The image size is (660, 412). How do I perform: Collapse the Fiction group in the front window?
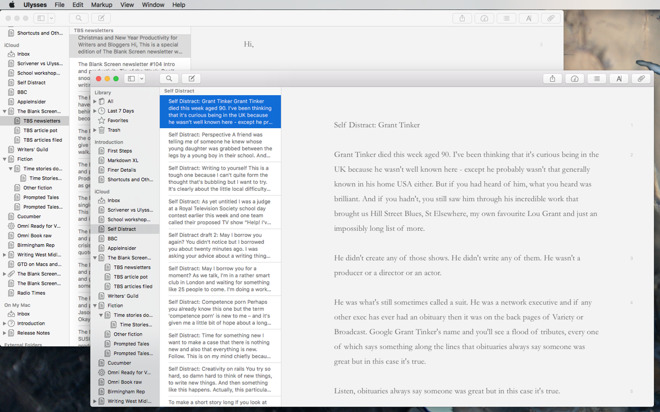[x=95, y=306]
